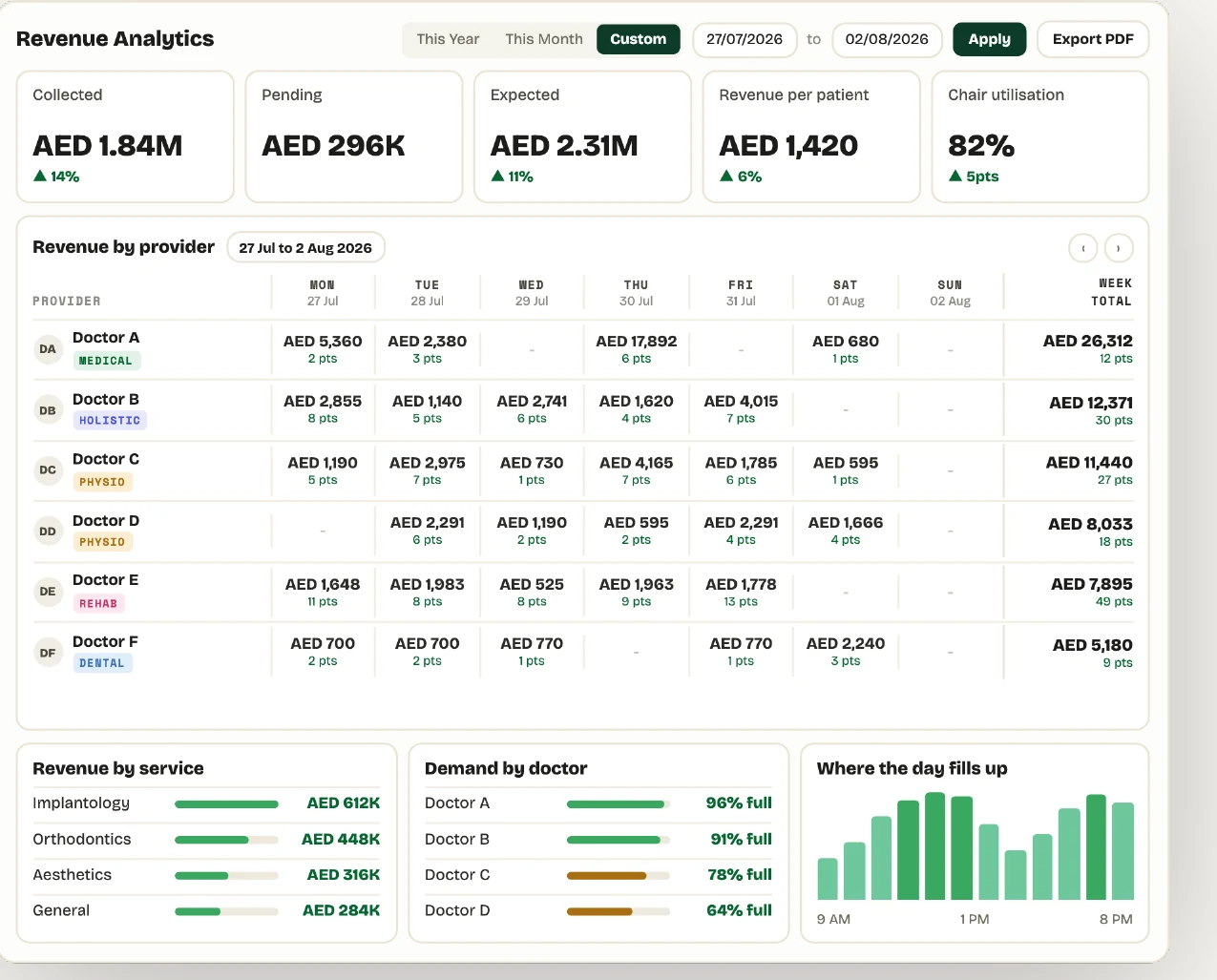
Task: Click the DB avatar for Doctor B
Action: [x=48, y=410]
